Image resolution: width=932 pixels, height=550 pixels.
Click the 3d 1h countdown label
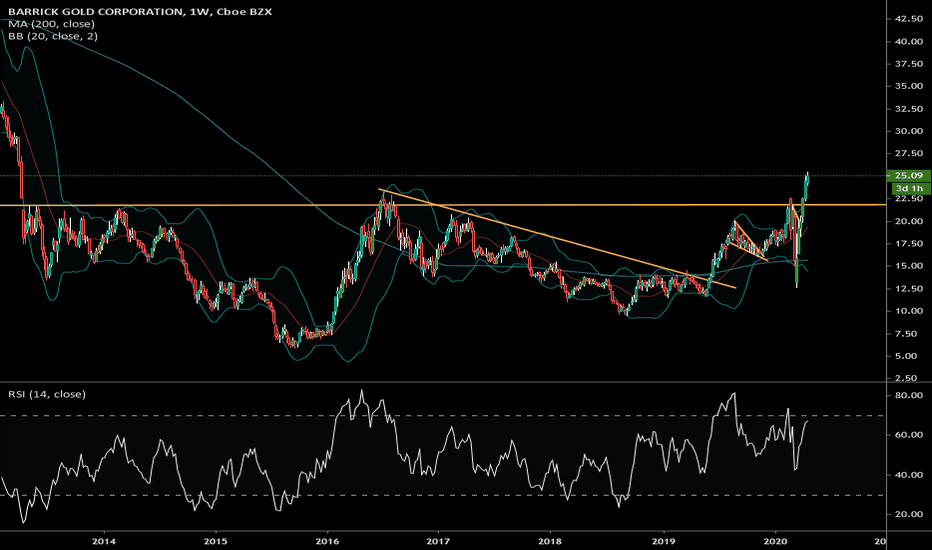pos(909,188)
